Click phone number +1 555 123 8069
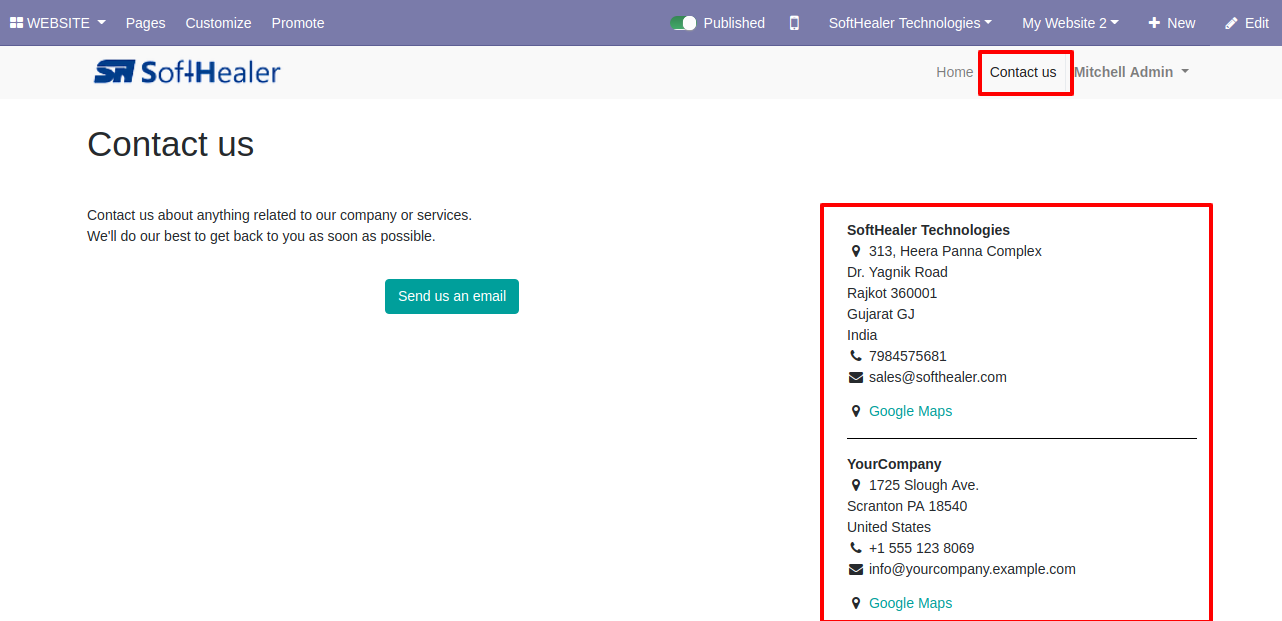The width and height of the screenshot is (1282, 621). tap(921, 548)
